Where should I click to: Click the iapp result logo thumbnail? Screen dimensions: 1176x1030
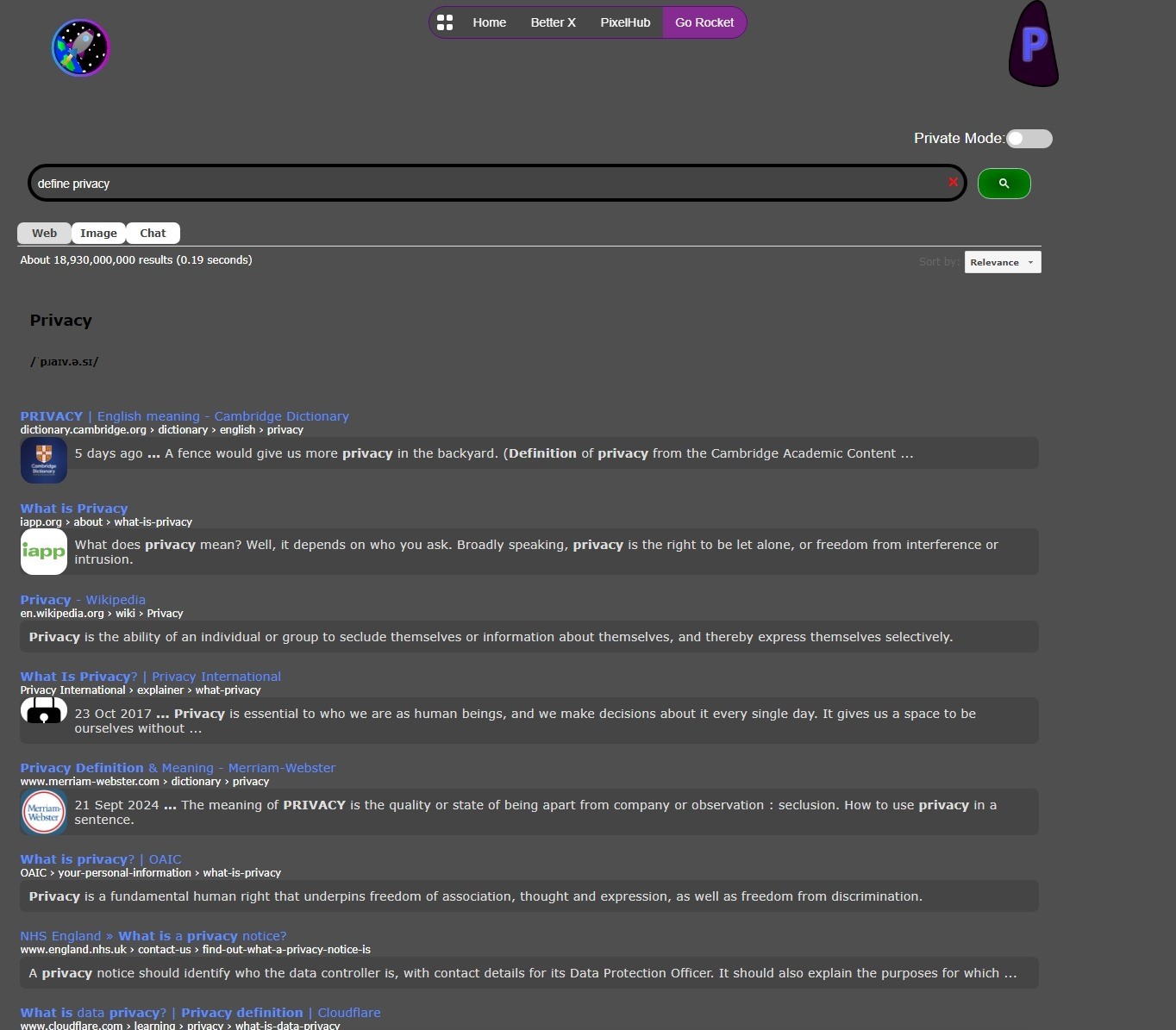click(x=44, y=552)
